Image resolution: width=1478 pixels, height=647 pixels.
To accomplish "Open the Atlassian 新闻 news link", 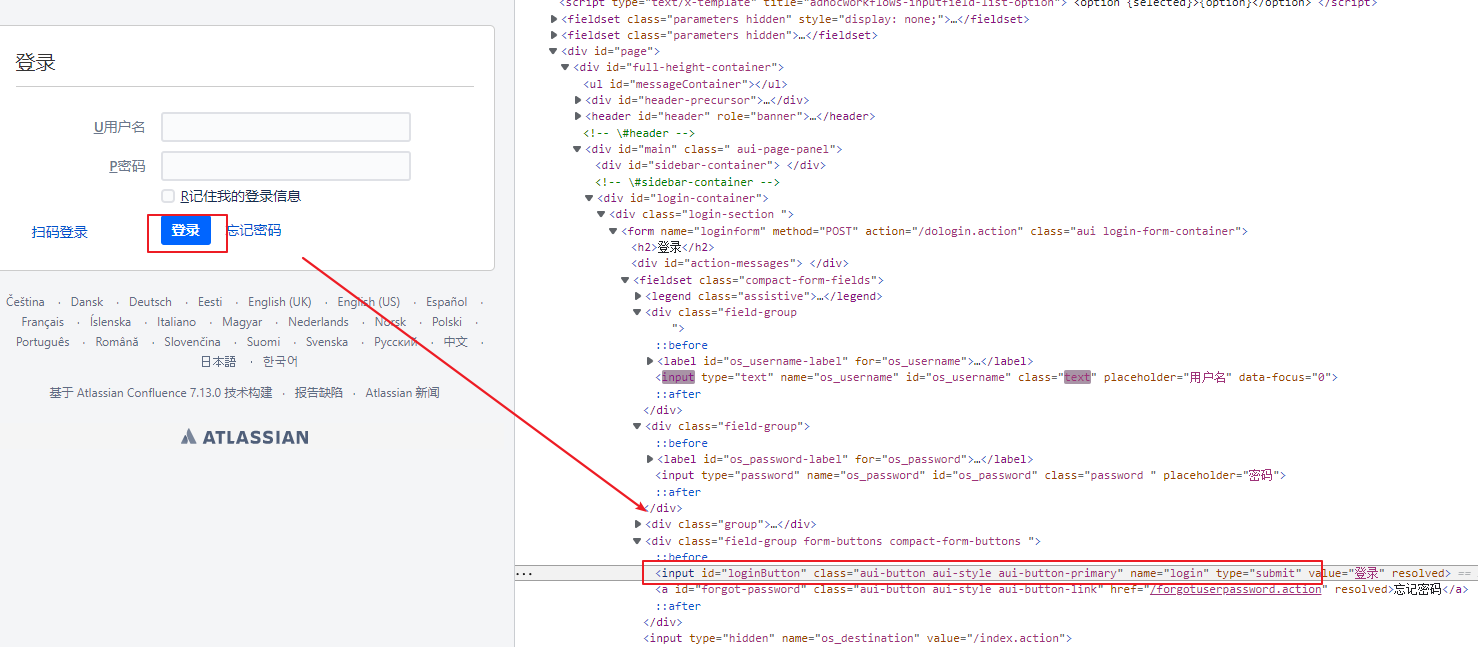I will [402, 393].
